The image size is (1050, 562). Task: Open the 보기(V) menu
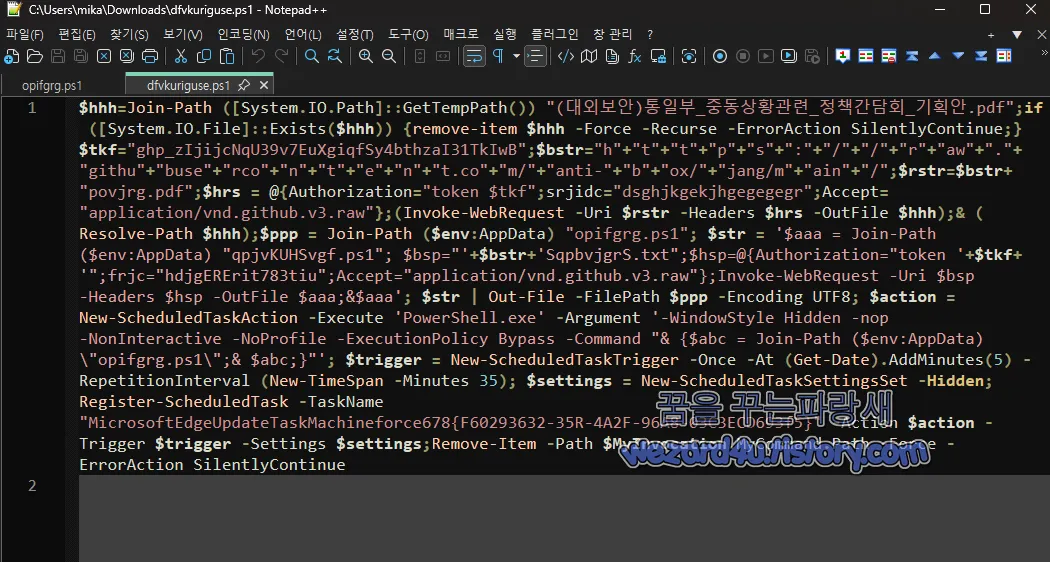[183, 34]
